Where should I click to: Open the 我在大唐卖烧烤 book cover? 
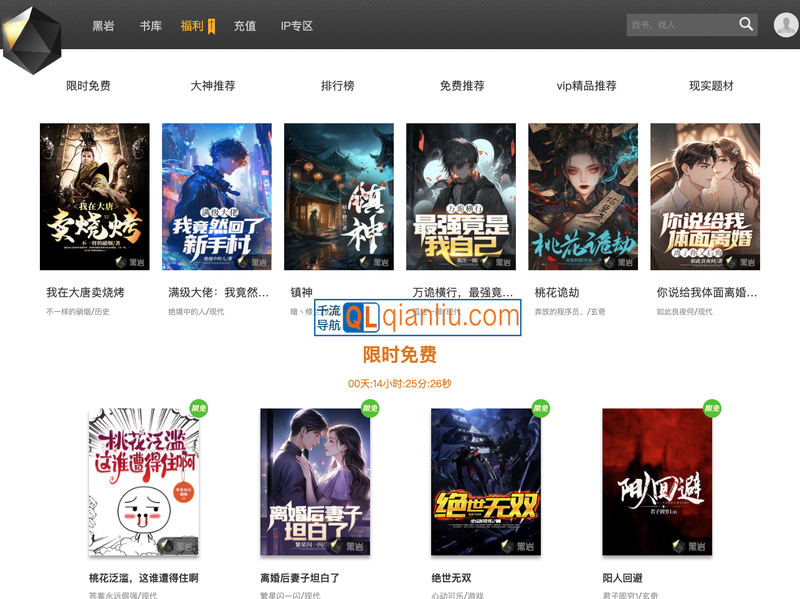95,196
